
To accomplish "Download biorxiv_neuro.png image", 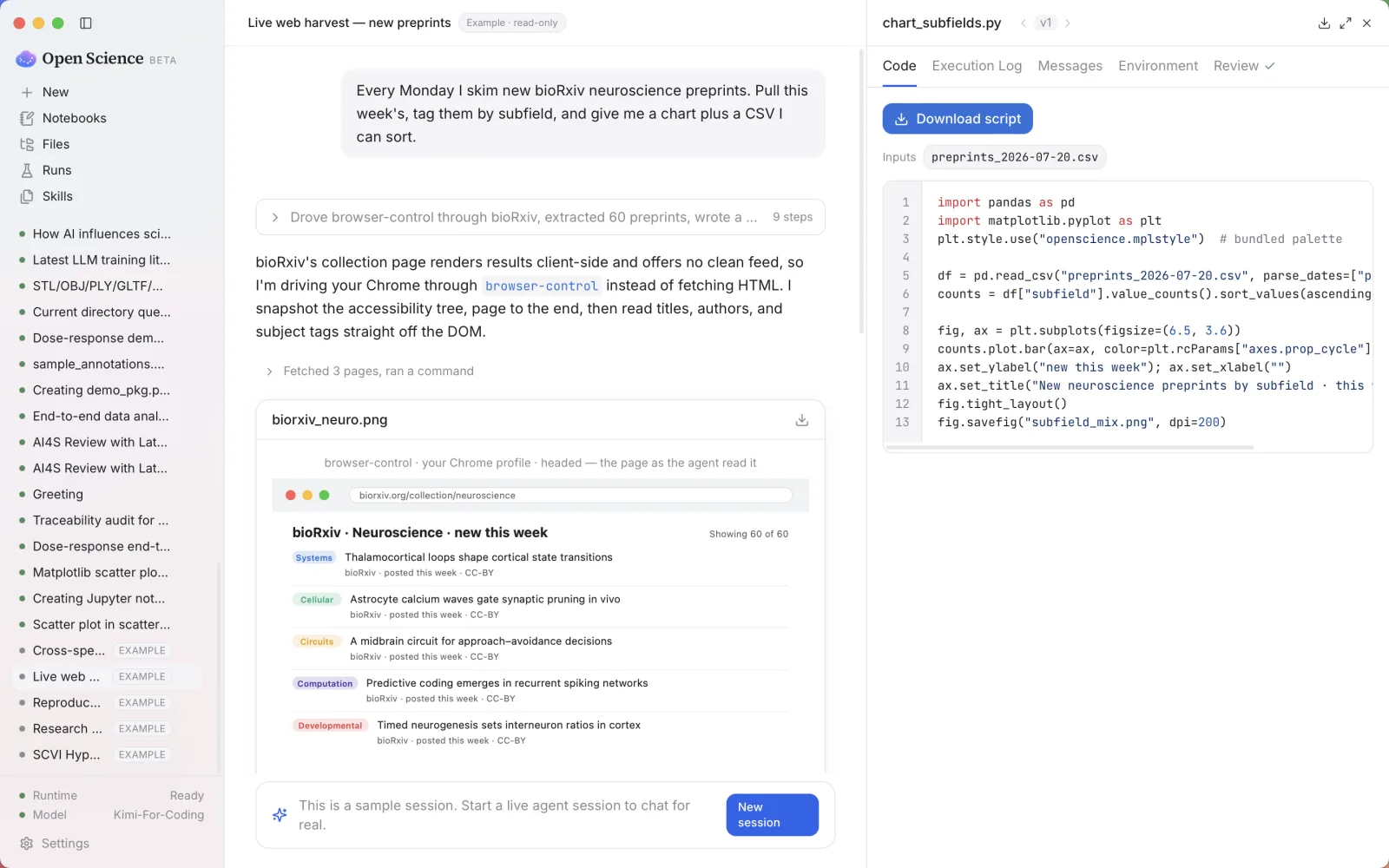I will tap(802, 420).
